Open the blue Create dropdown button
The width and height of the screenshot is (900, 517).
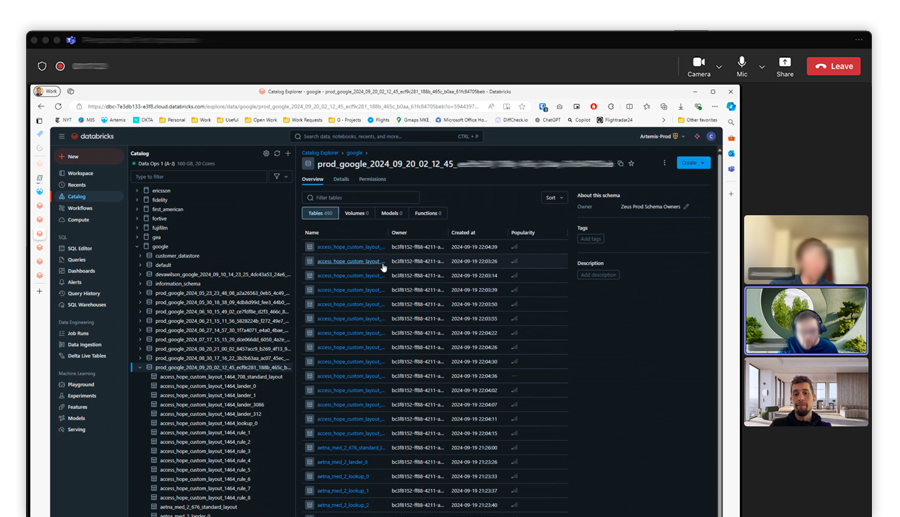tap(693, 163)
